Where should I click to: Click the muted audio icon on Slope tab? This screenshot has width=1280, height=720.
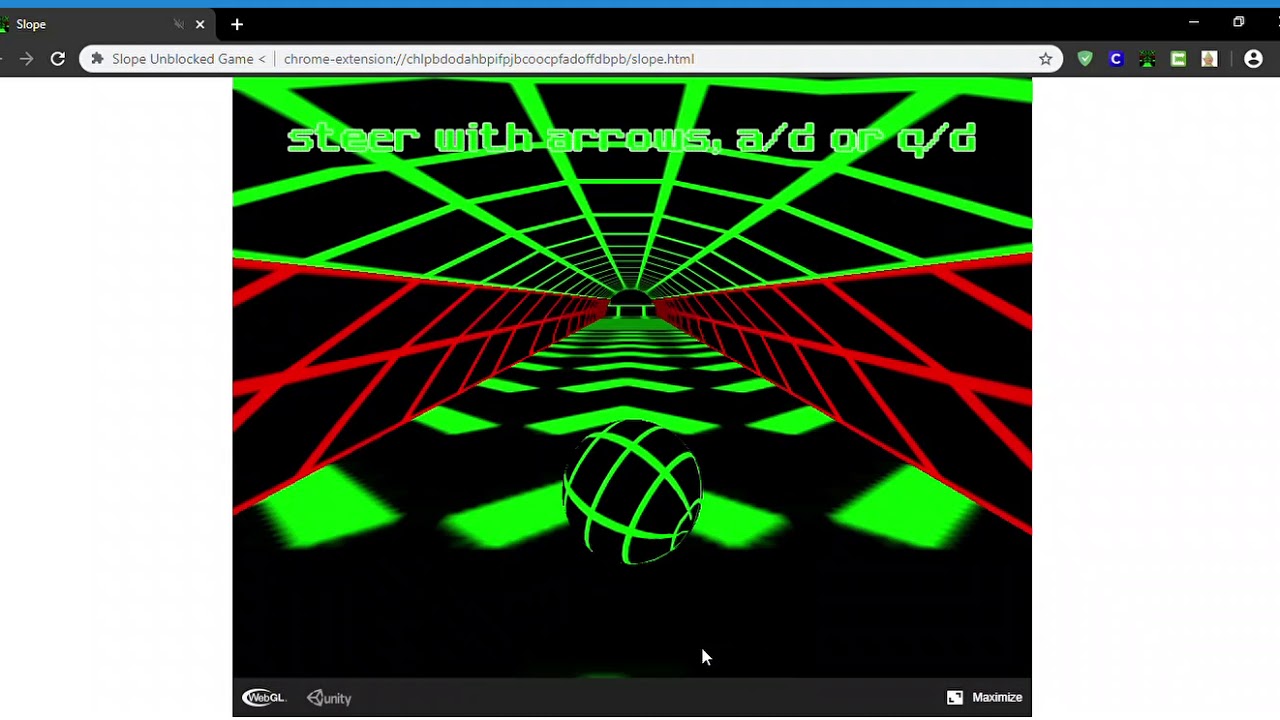[x=178, y=24]
